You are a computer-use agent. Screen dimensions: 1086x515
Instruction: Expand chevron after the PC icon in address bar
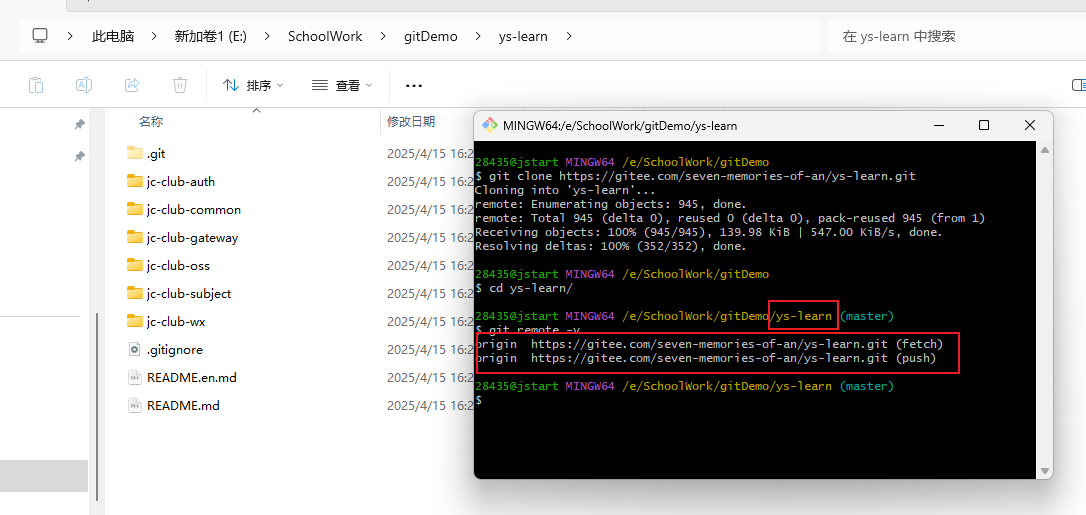tap(71, 36)
